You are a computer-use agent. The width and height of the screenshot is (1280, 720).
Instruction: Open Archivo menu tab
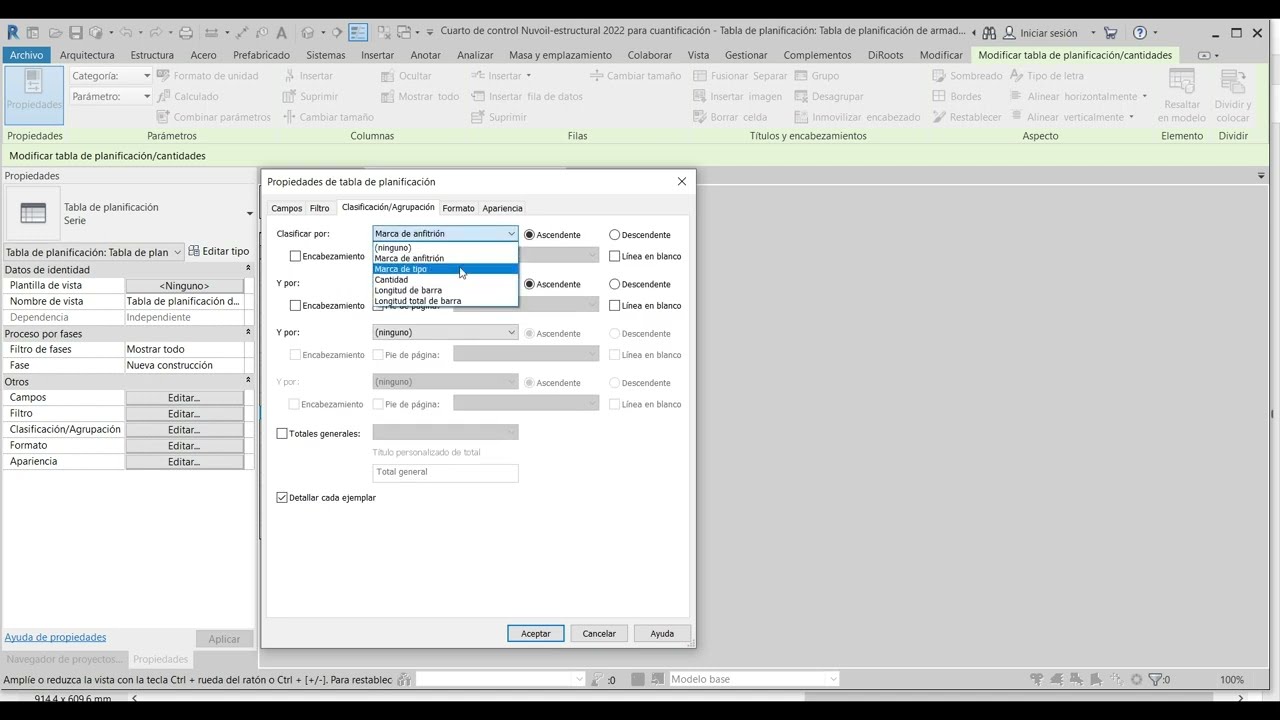[27, 55]
